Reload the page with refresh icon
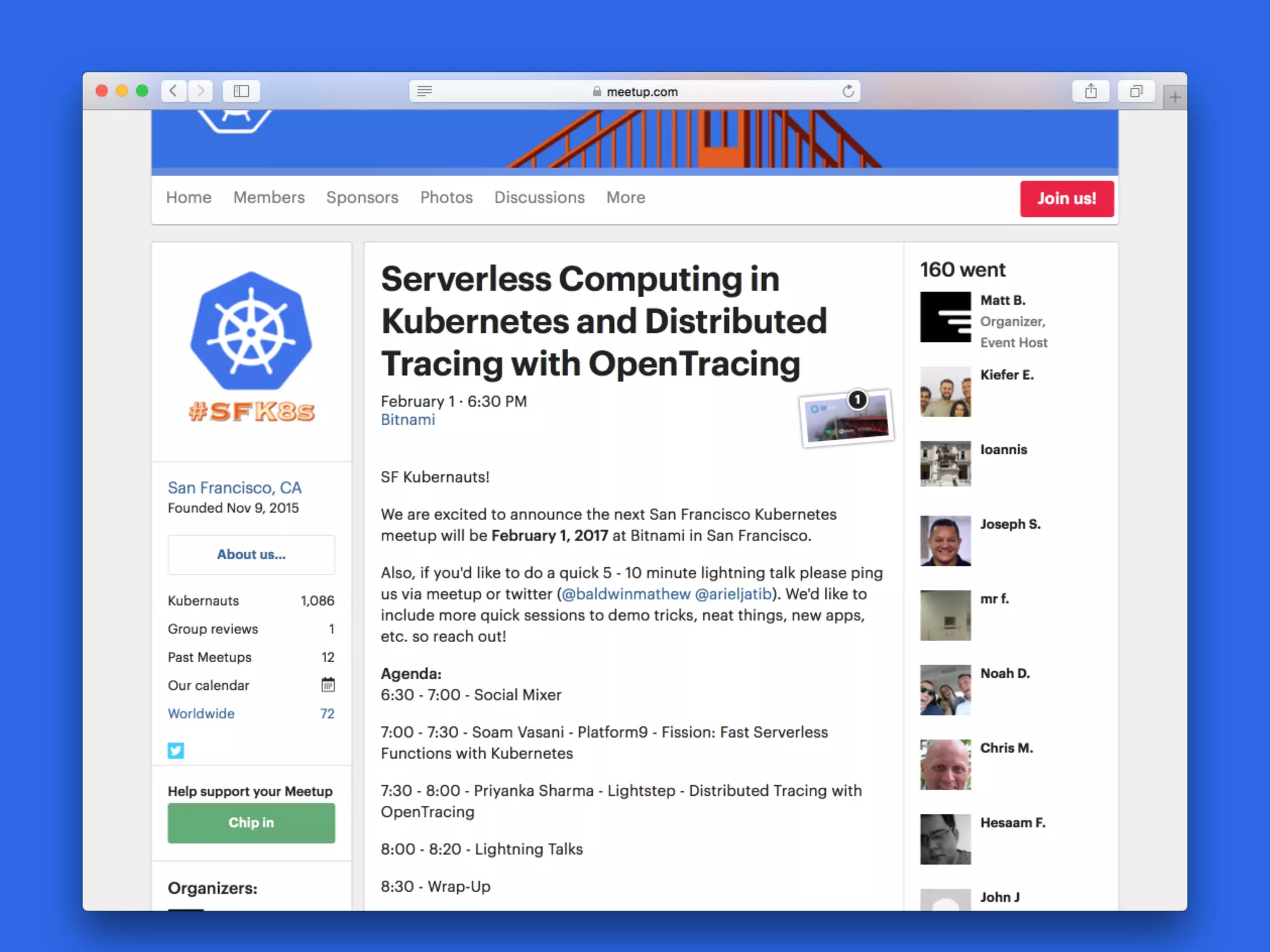The height and width of the screenshot is (952, 1270). [x=848, y=91]
